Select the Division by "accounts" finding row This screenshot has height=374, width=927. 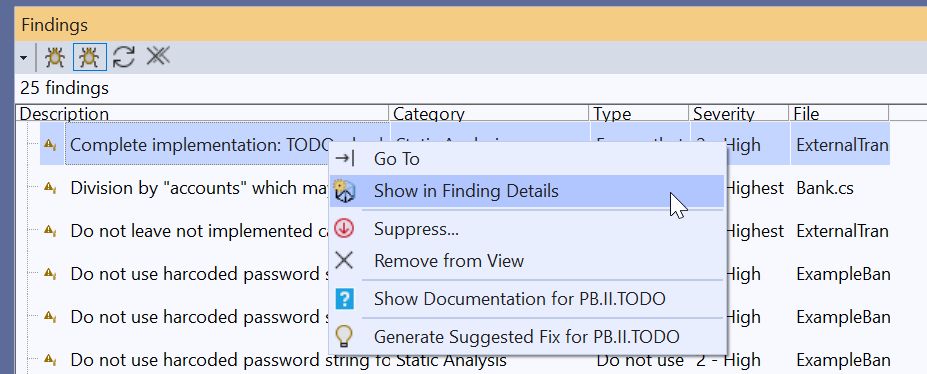(x=464, y=188)
